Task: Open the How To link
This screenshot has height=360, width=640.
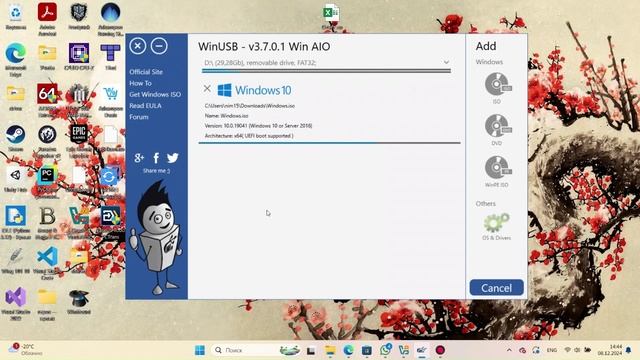Action: pos(140,83)
